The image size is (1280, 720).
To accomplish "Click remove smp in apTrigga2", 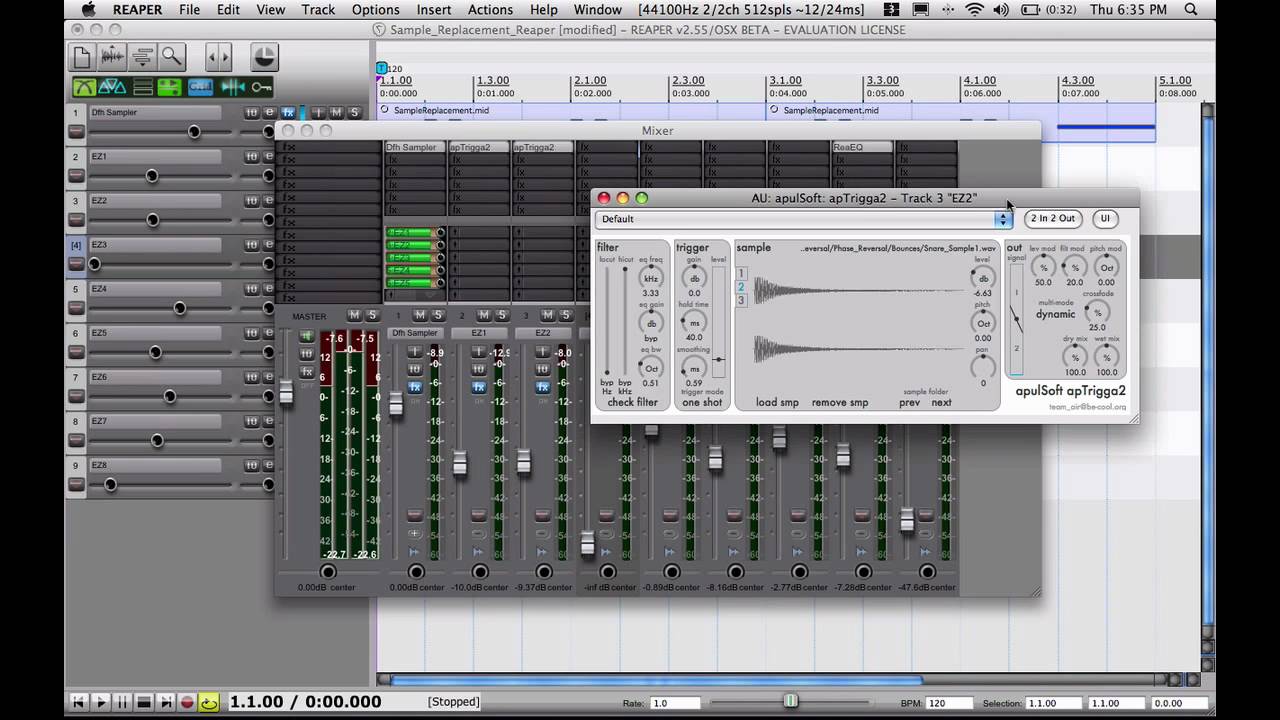I will click(840, 403).
